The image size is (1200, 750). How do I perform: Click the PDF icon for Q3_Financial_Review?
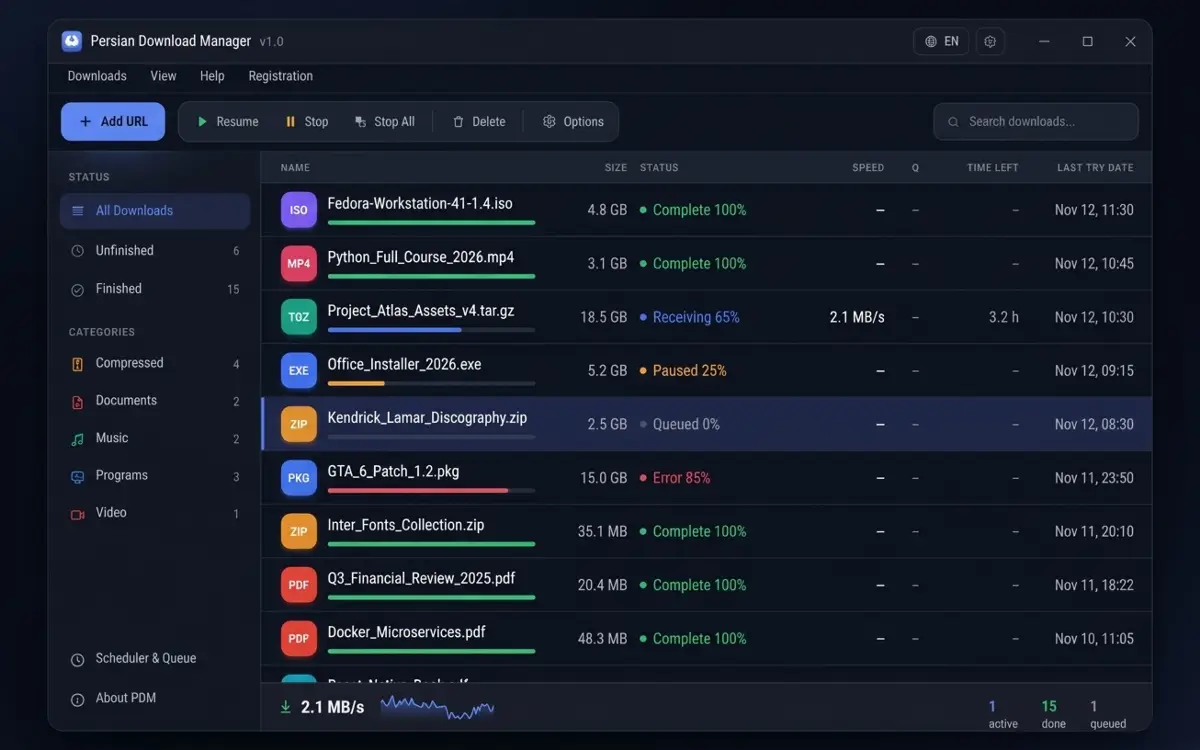tap(299, 585)
